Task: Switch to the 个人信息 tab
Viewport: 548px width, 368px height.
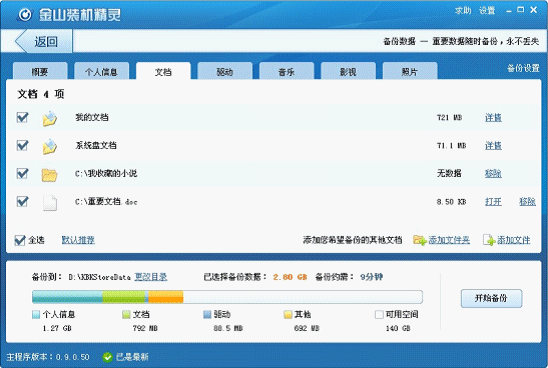Action: 102,71
